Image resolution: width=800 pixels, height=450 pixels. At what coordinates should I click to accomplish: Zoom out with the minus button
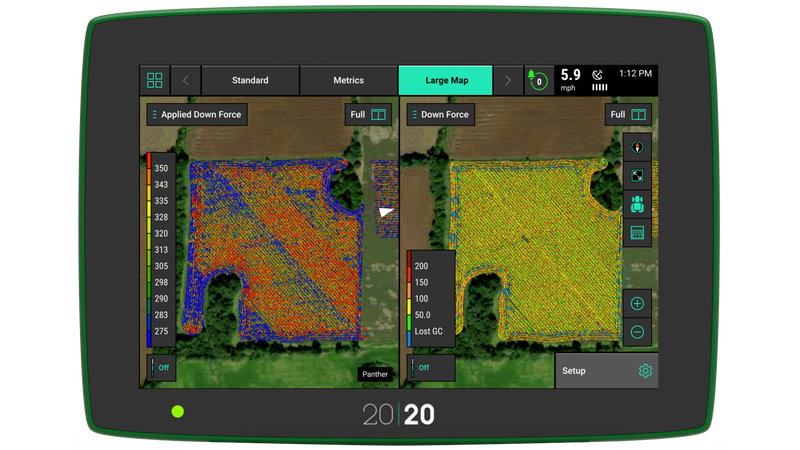coord(637,332)
